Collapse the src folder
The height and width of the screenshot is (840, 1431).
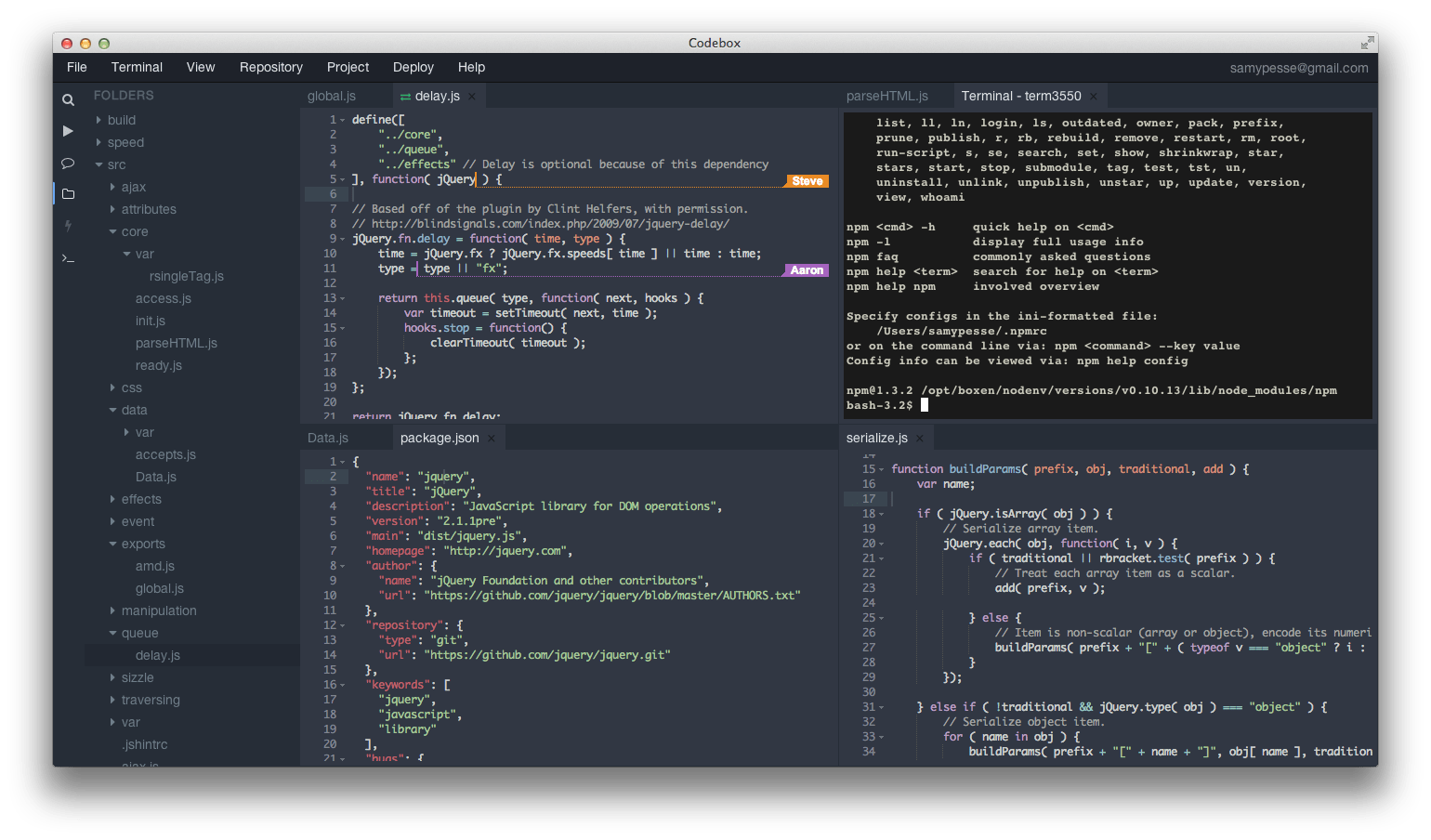click(101, 164)
